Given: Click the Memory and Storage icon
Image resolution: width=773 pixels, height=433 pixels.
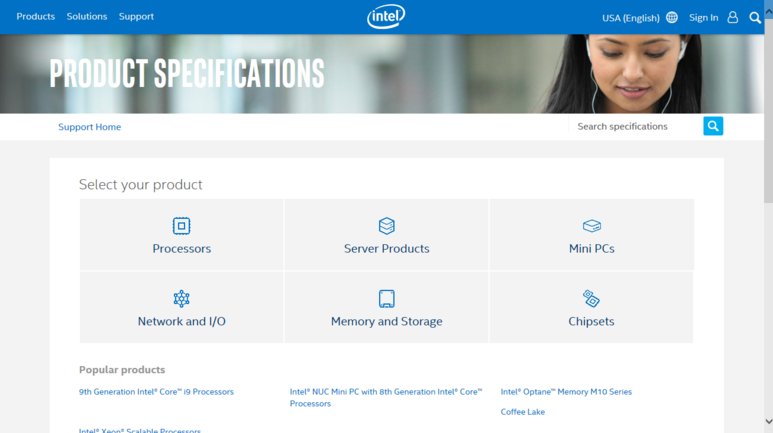Looking at the screenshot, I should click(386, 298).
